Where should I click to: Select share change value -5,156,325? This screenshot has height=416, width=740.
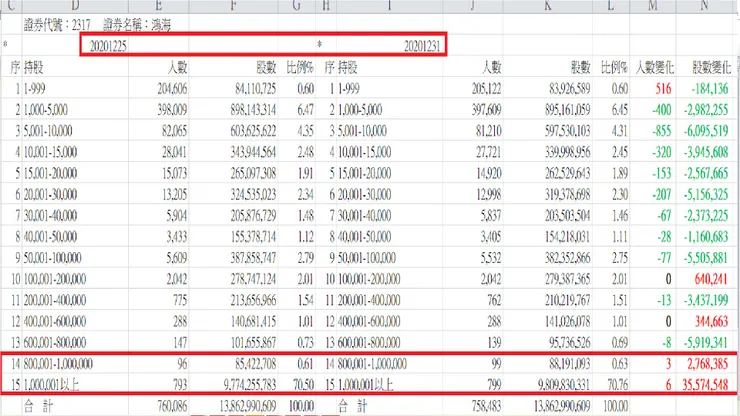(706, 195)
